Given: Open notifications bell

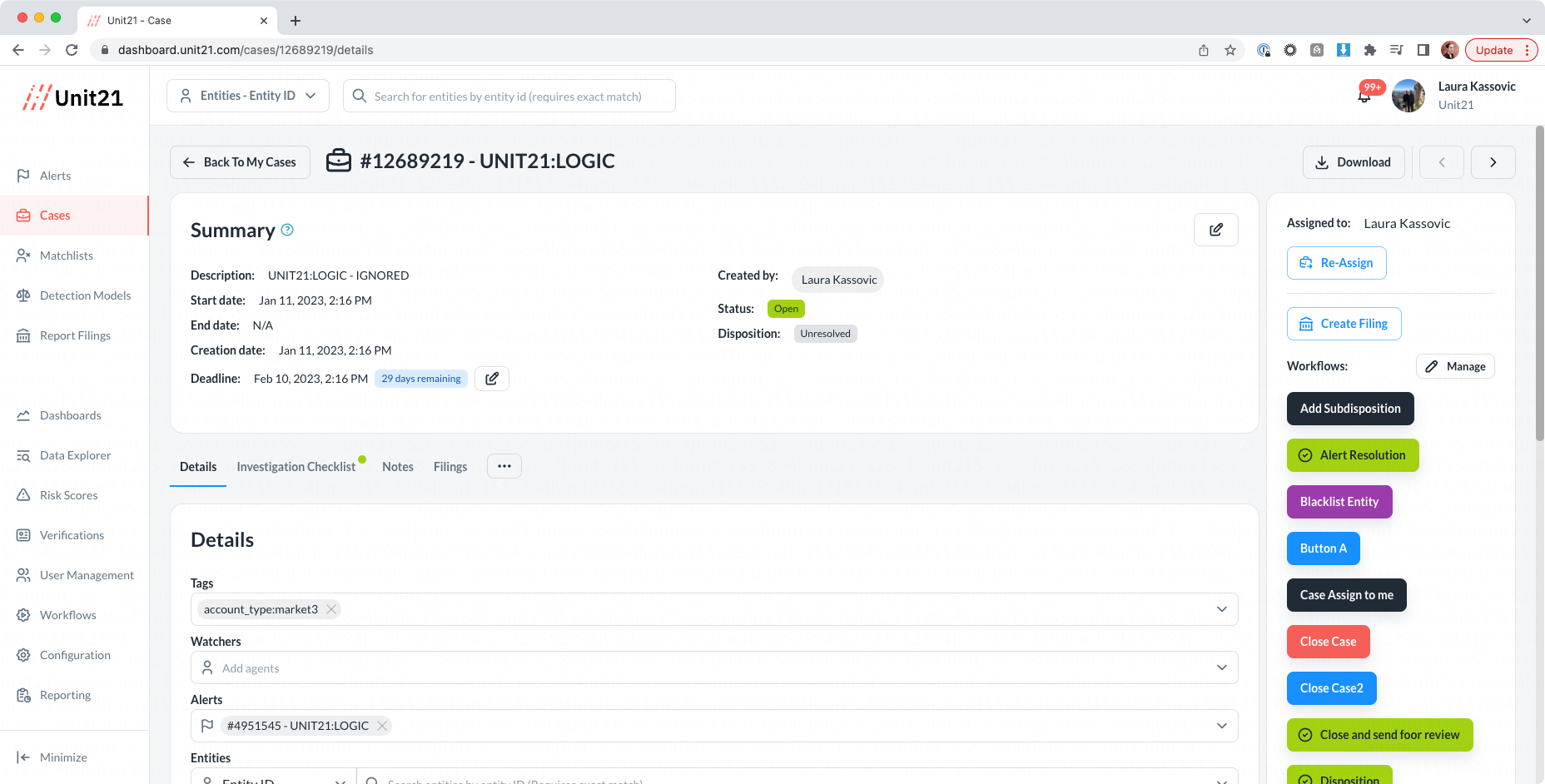Looking at the screenshot, I should pos(1364,96).
